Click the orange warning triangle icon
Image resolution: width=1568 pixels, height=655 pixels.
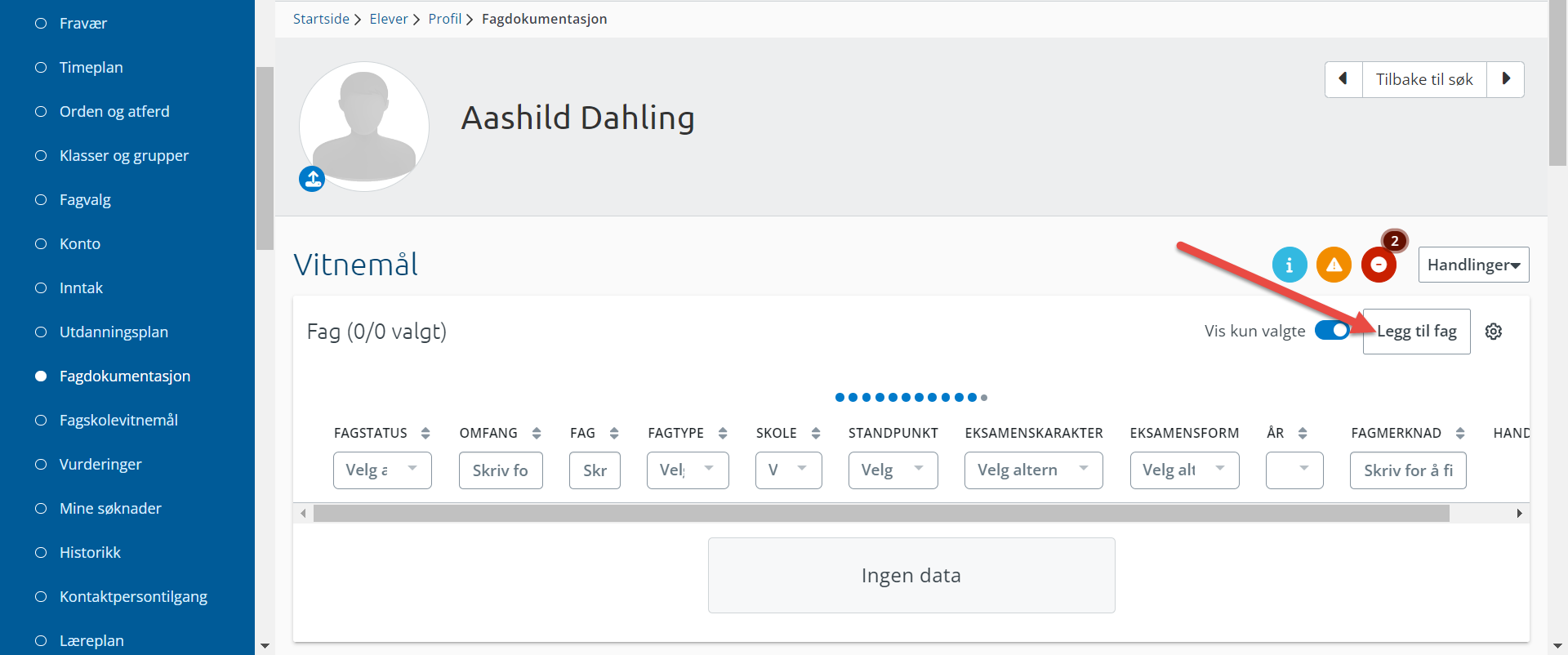click(1334, 265)
